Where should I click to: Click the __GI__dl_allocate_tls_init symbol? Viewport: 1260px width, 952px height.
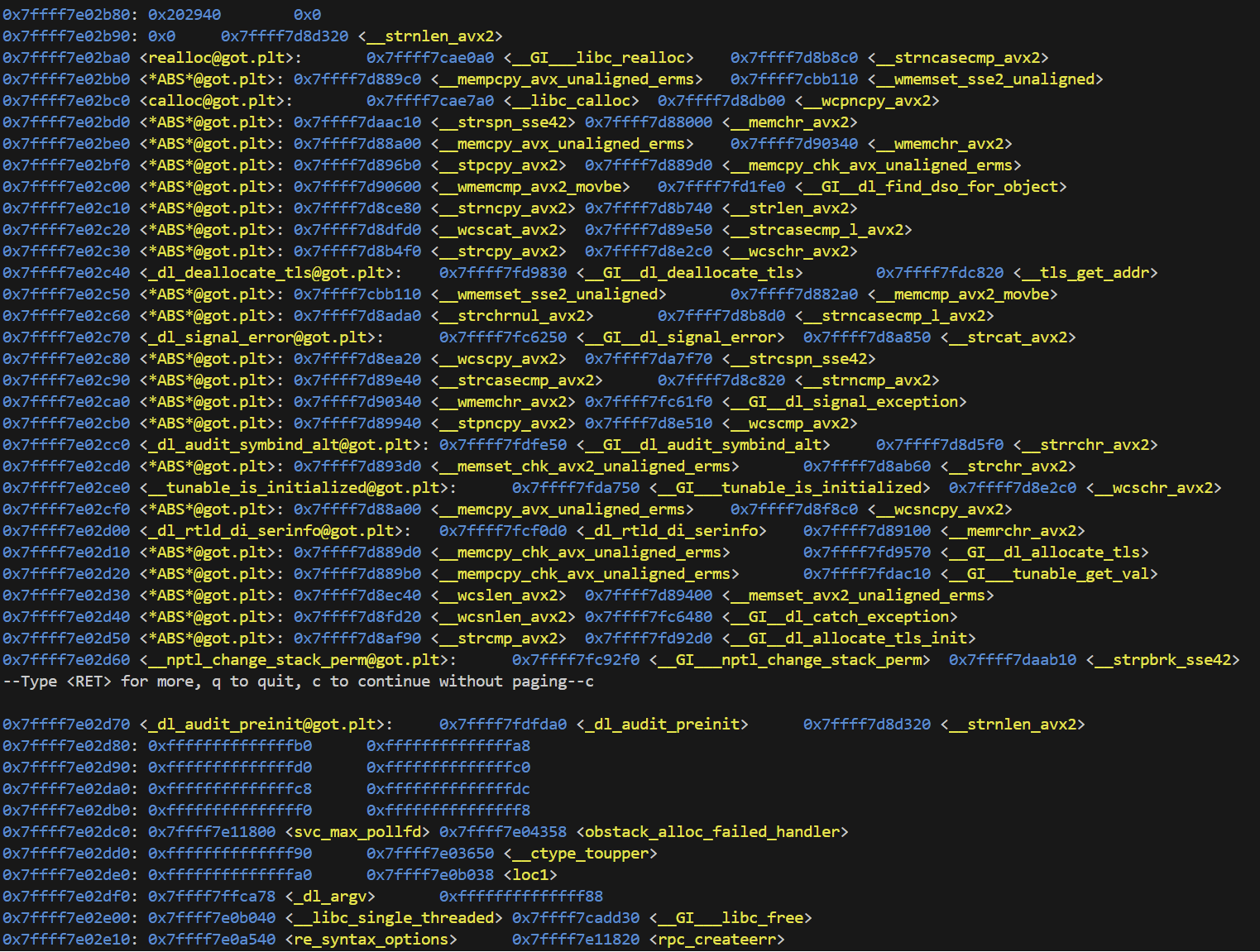849,639
